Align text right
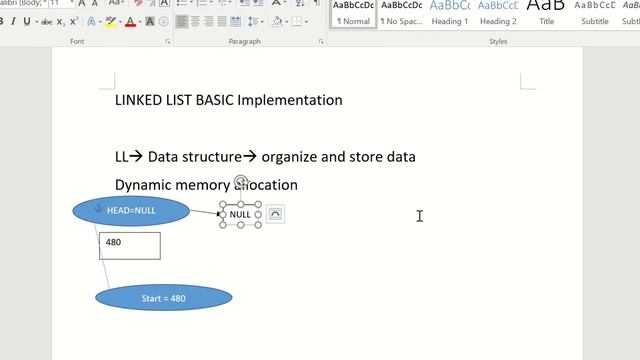640x360 pixels. pyautogui.click(x=209, y=21)
